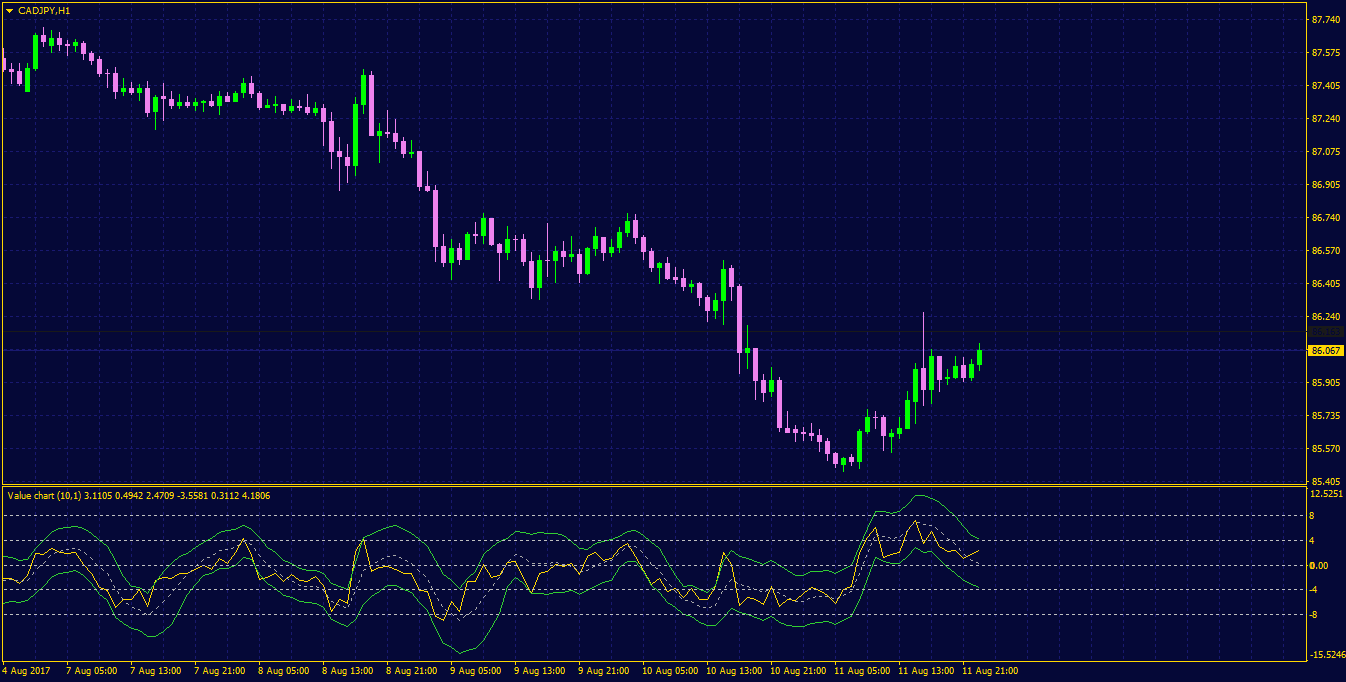The height and width of the screenshot is (682, 1346).
Task: Click the yellow value chart line's right end
Action: pyautogui.click(x=978, y=549)
